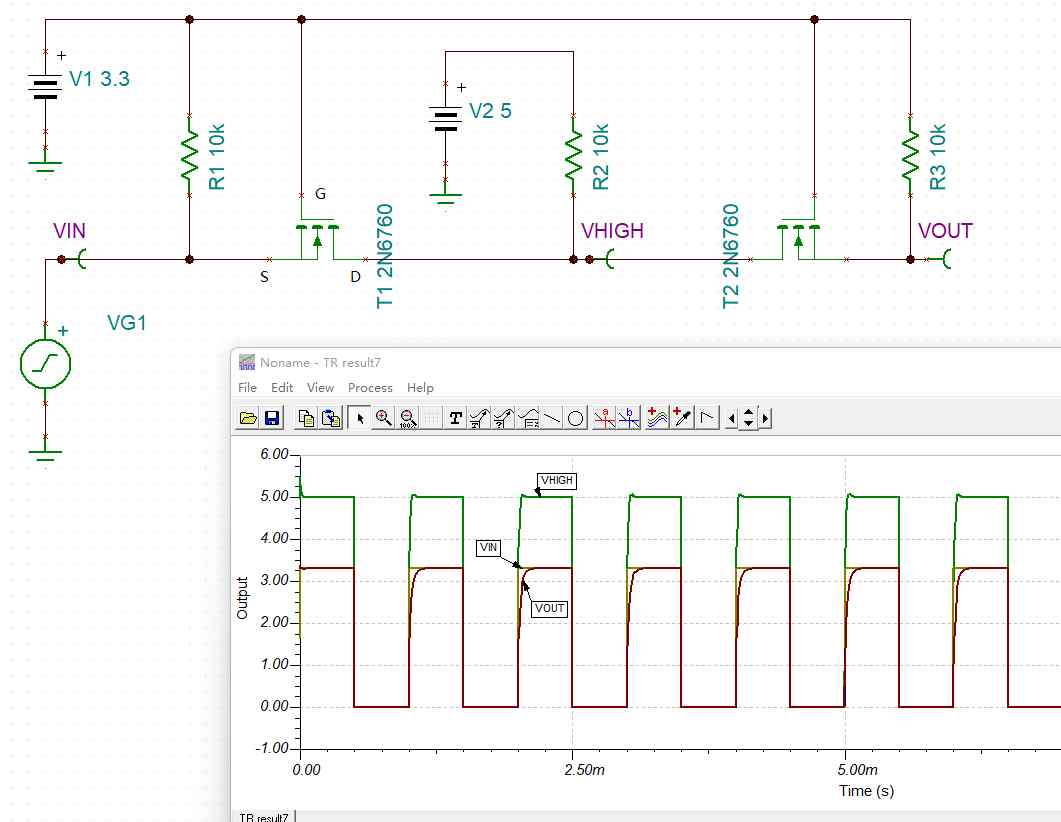Activate cursor b
This screenshot has width=1061, height=822.
pos(629,418)
